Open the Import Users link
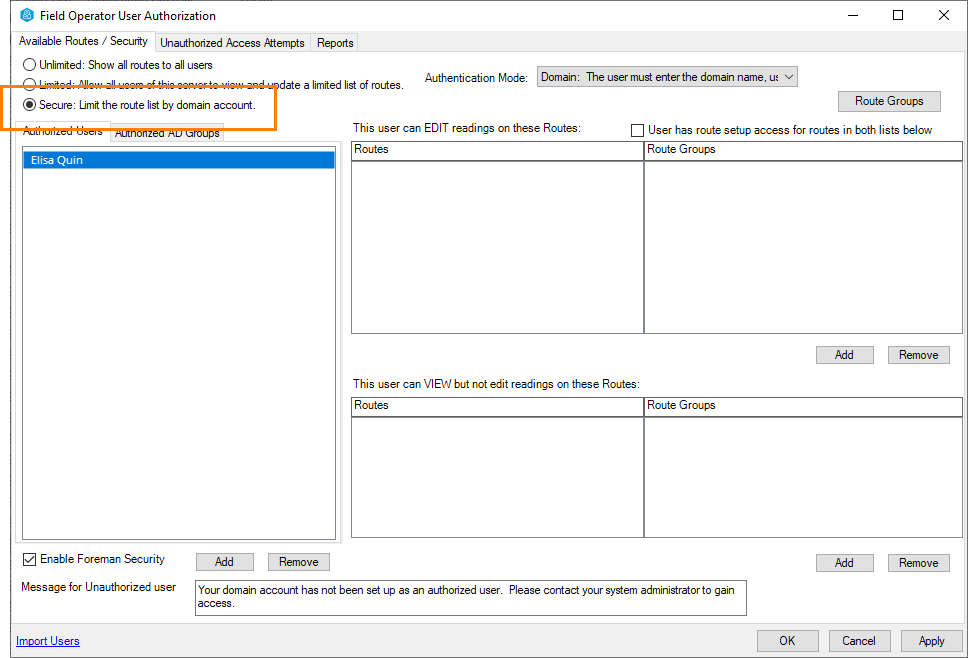Viewport: 968px width, 658px height. click(x=48, y=641)
